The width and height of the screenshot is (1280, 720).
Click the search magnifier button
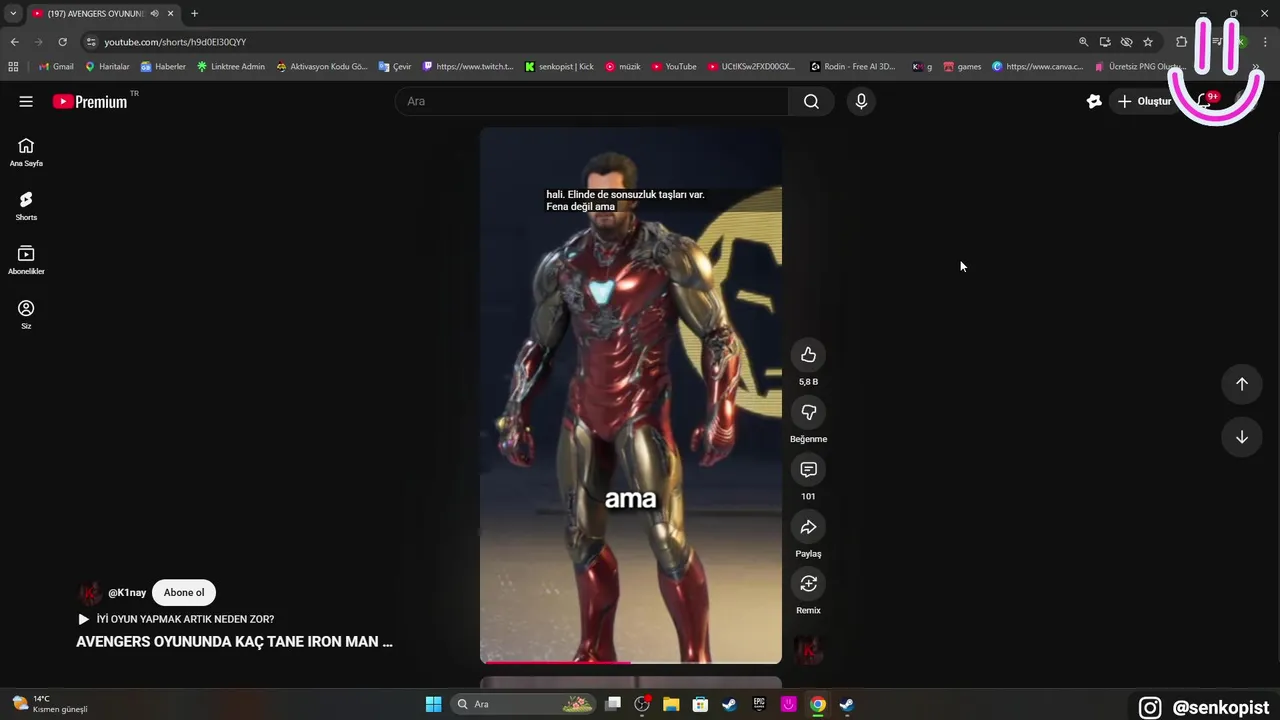click(811, 101)
